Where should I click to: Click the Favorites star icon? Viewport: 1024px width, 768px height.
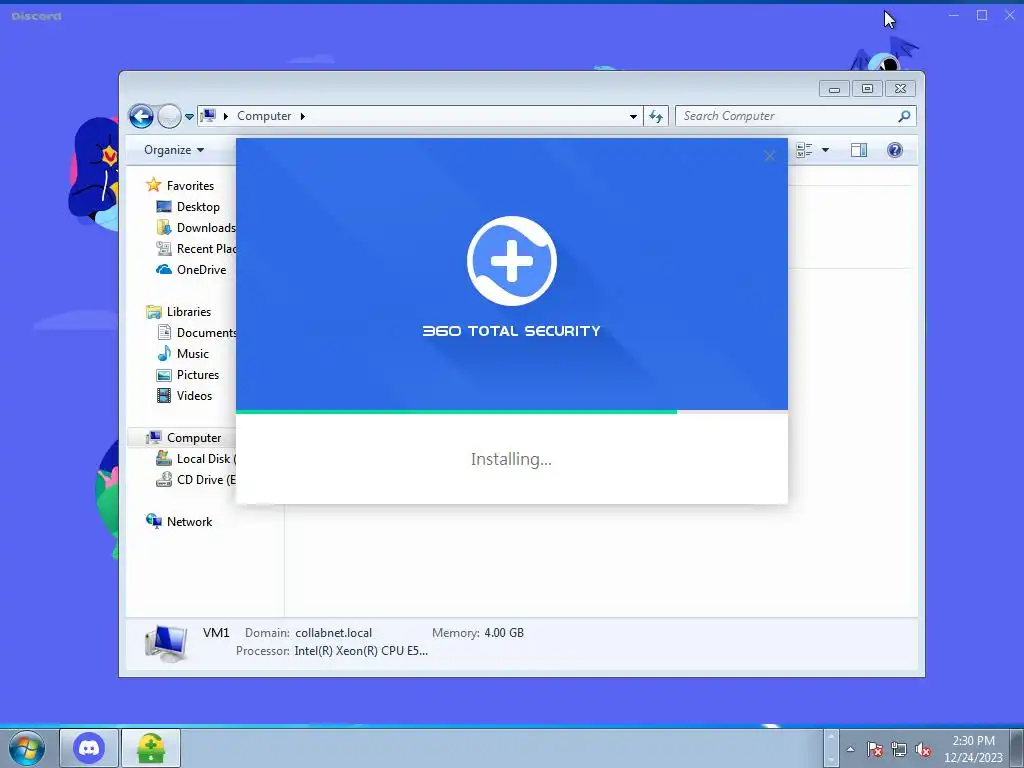153,185
